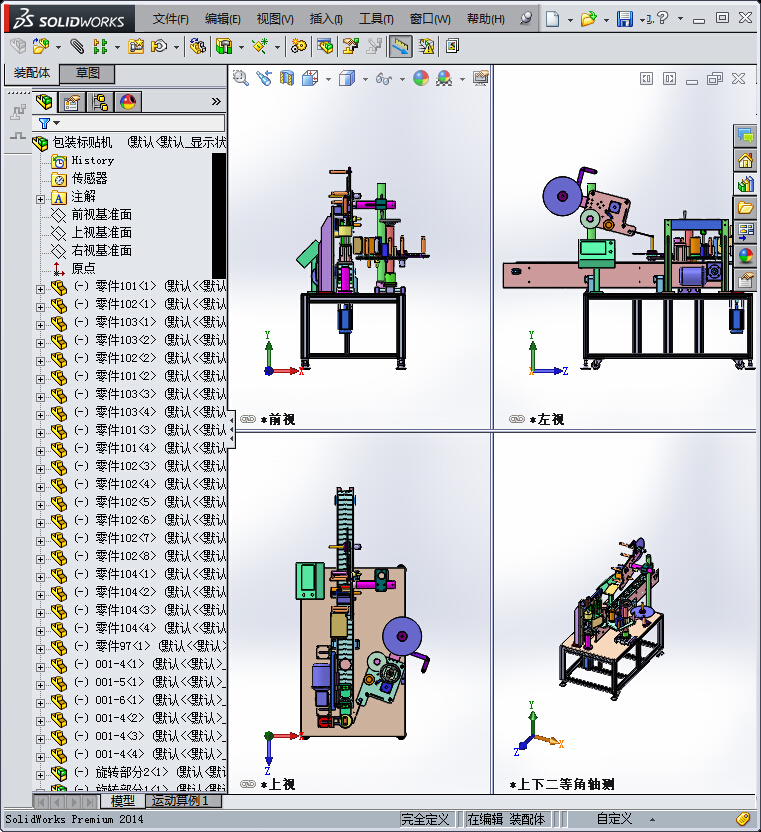Open the File Explorer folder tab

(746, 207)
